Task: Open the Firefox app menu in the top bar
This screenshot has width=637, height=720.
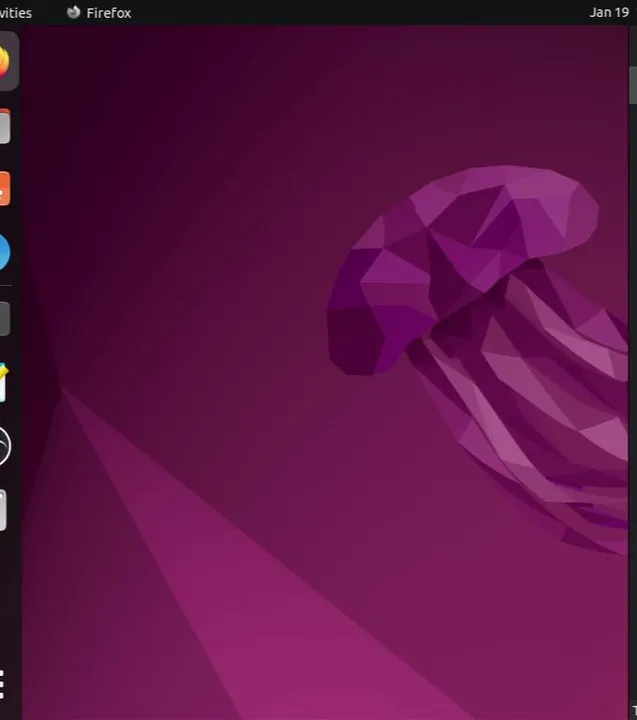Action: pyautogui.click(x=99, y=13)
